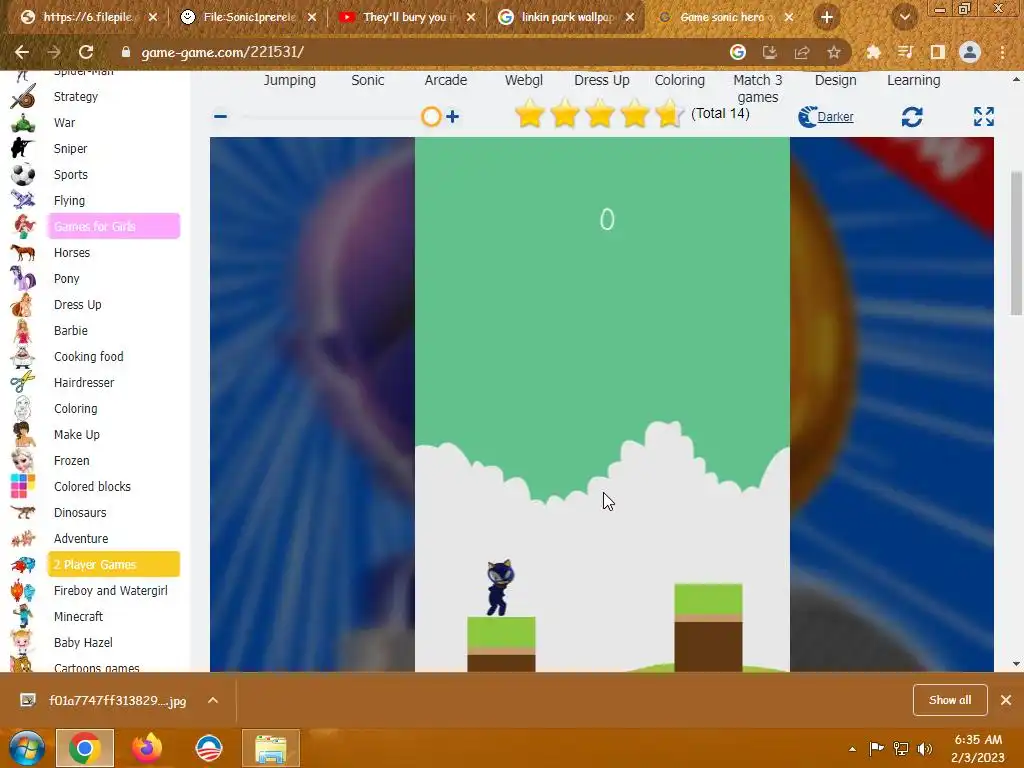Open Chrome profile avatar
This screenshot has height=768, width=1024.
970,52
